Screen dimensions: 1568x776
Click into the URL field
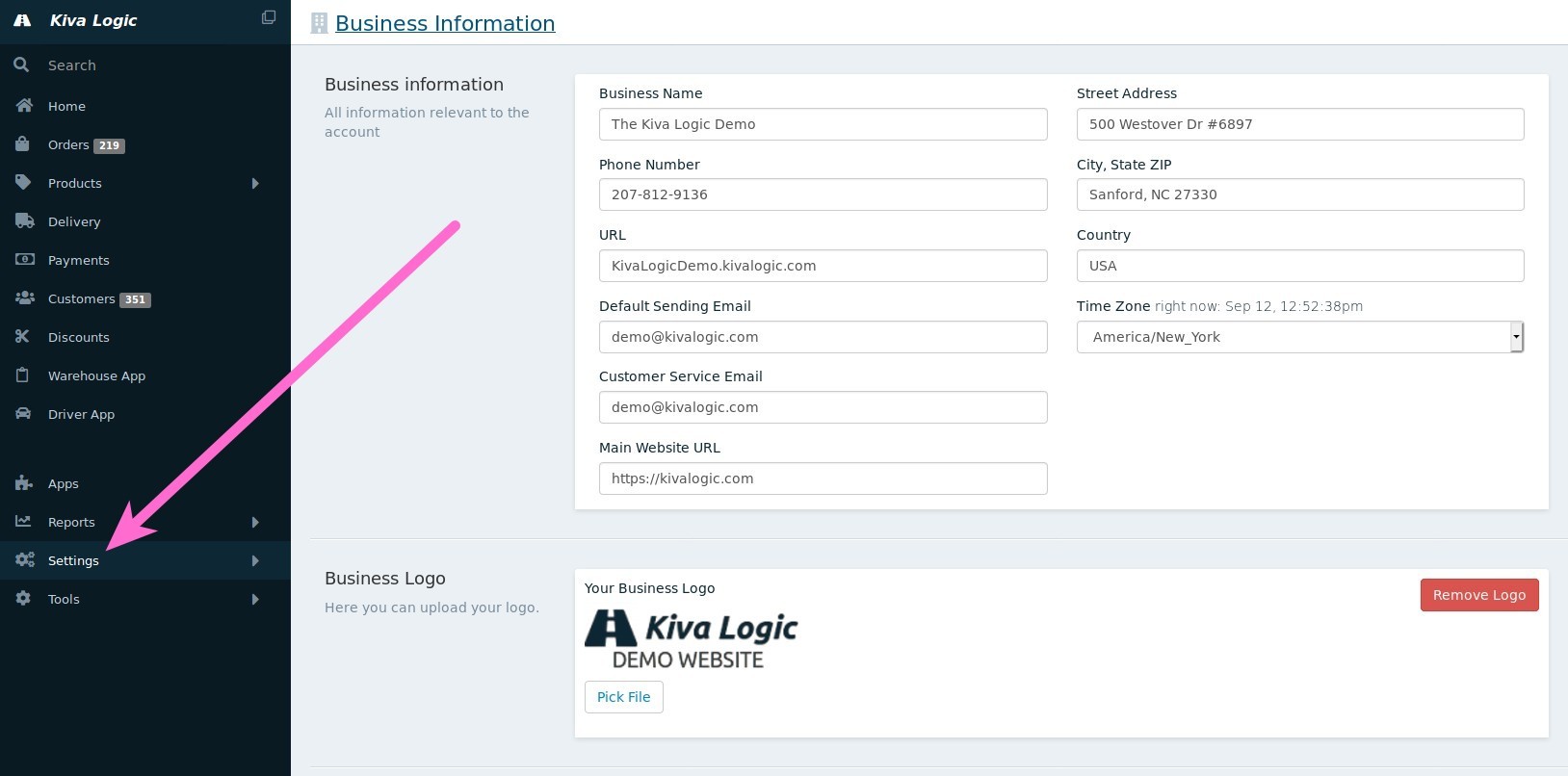823,266
